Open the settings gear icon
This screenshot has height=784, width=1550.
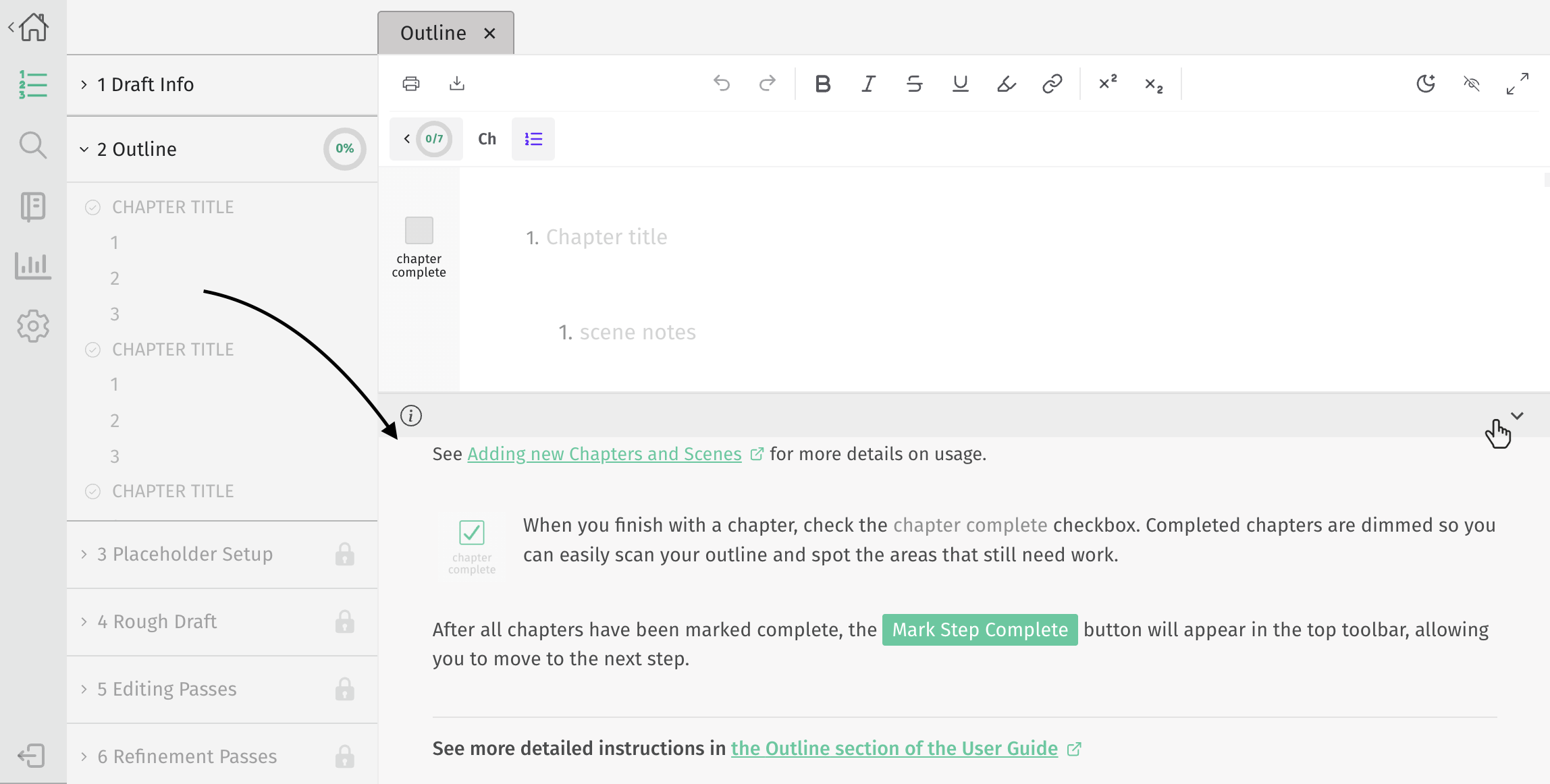33,327
